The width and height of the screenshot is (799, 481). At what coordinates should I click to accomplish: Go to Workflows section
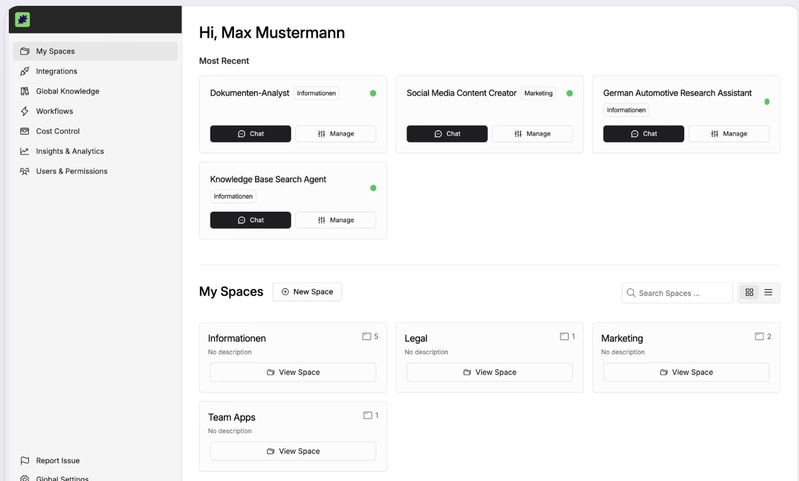tap(54, 111)
